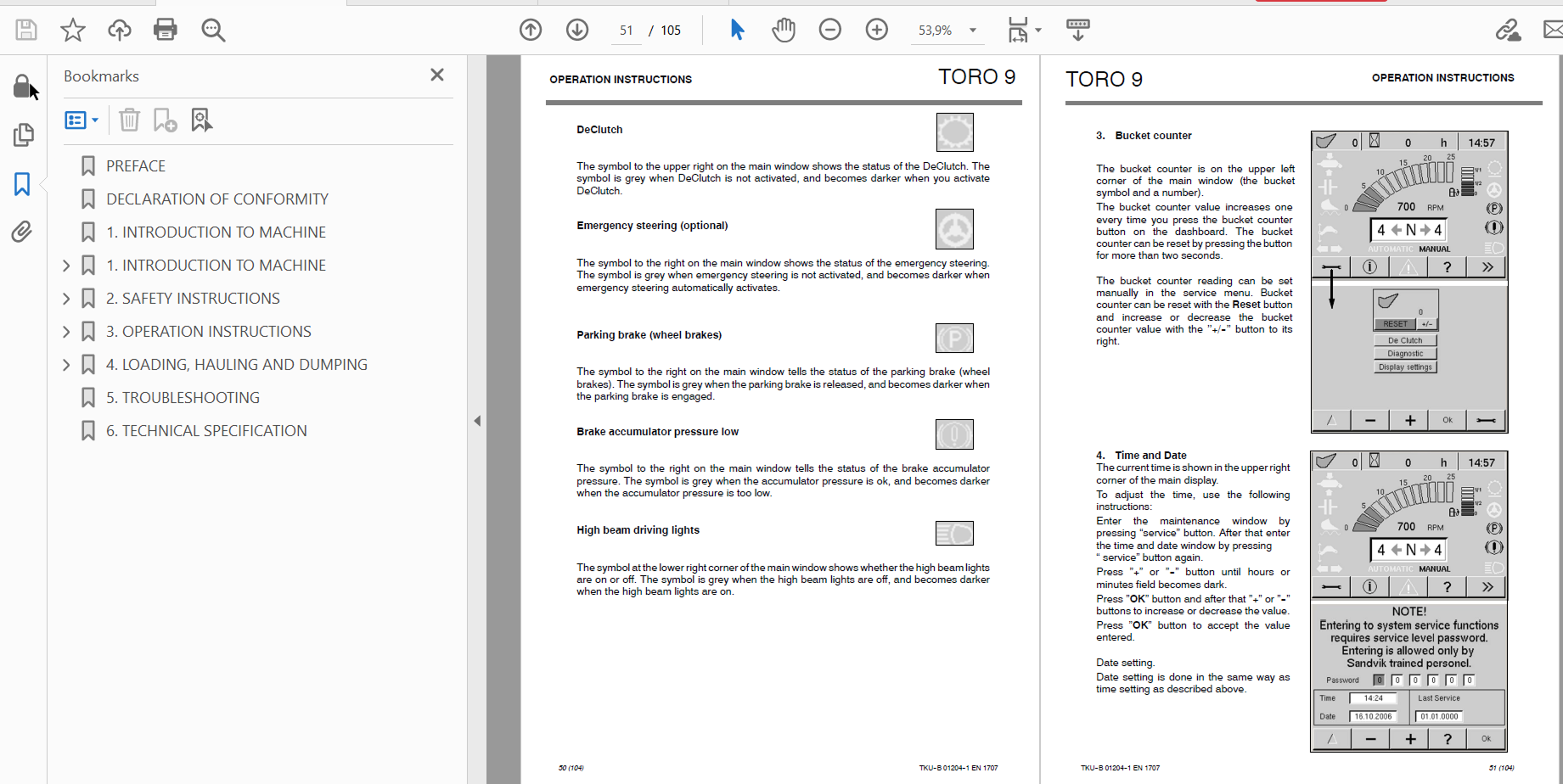Expand the 2. SAFETY INSTRUCTIONS bookmark
Viewport: 1563px width, 784px height.
point(66,299)
